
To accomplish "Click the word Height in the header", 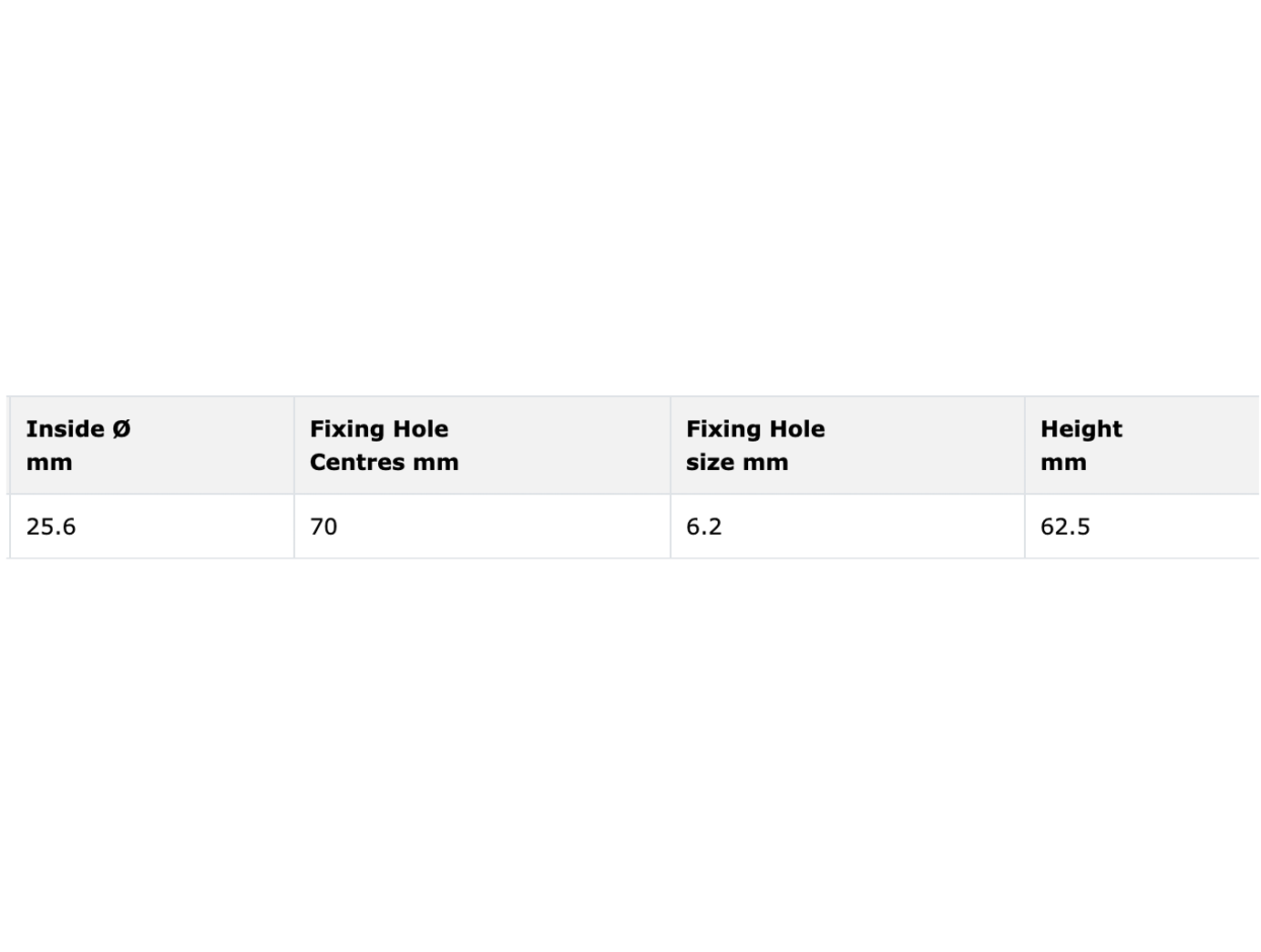I will 1082,429.
